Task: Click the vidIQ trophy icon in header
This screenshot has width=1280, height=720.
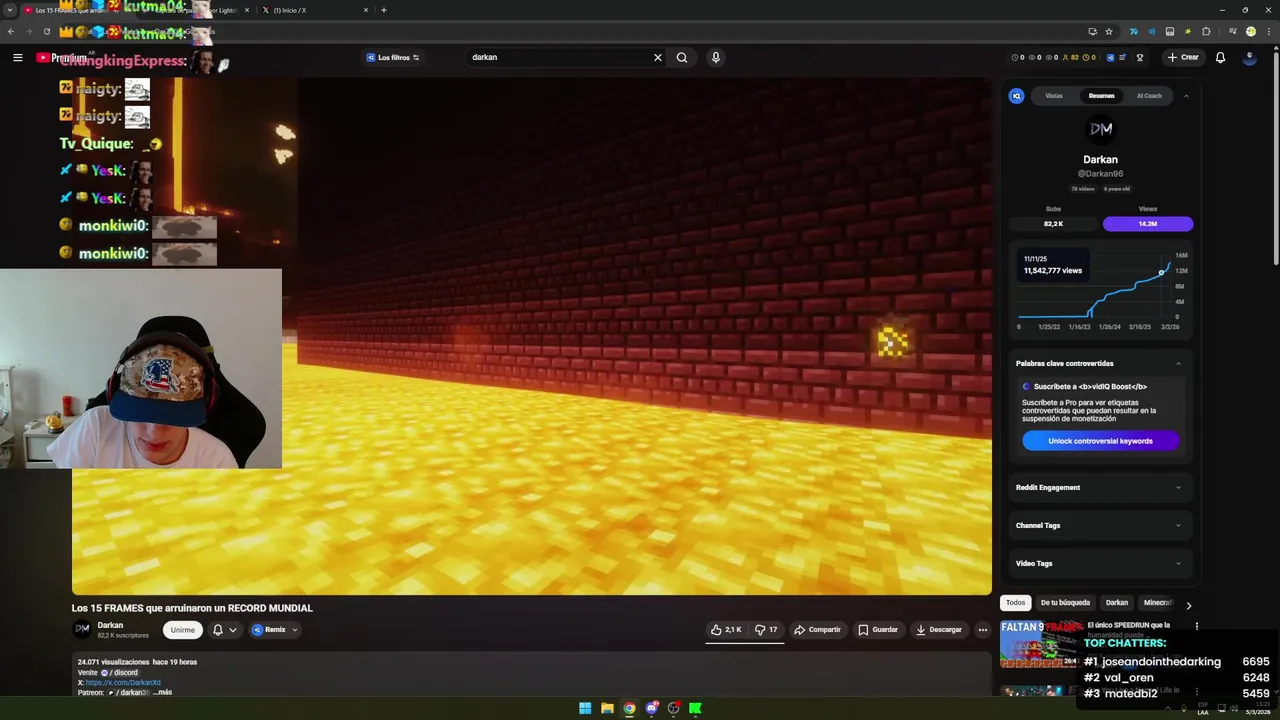Action: [1139, 57]
